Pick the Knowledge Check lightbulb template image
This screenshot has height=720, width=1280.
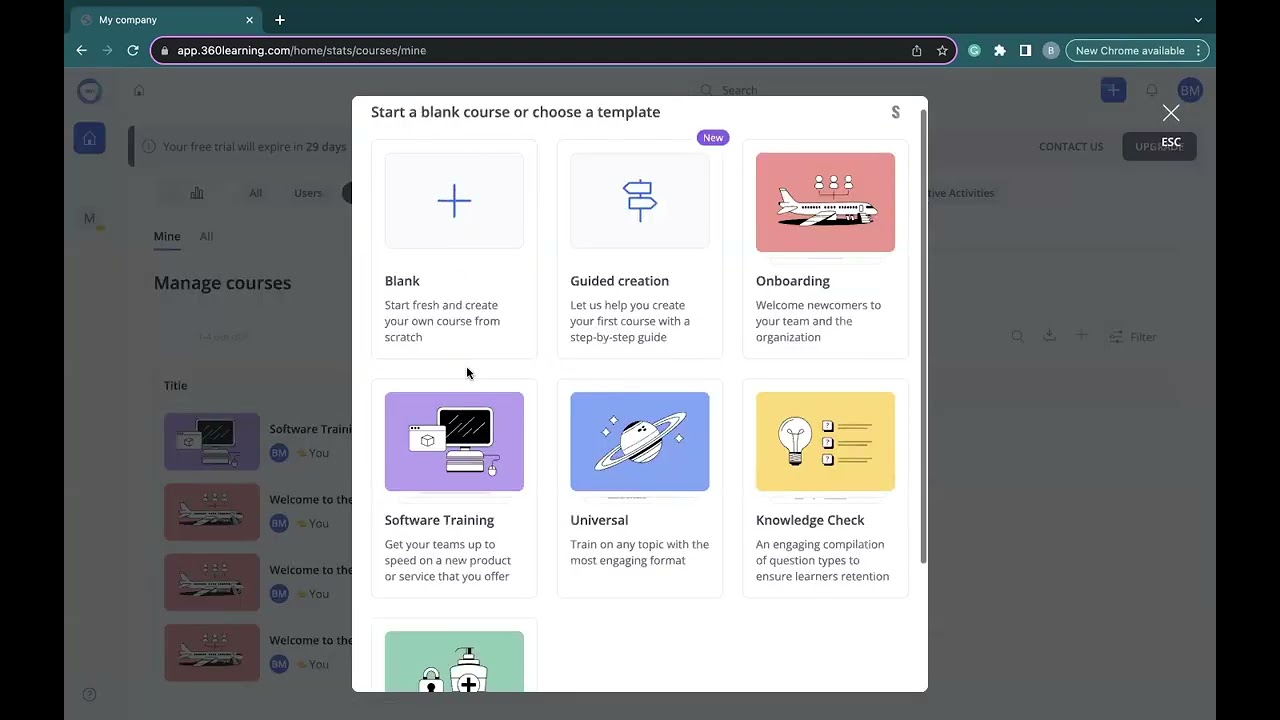(825, 441)
